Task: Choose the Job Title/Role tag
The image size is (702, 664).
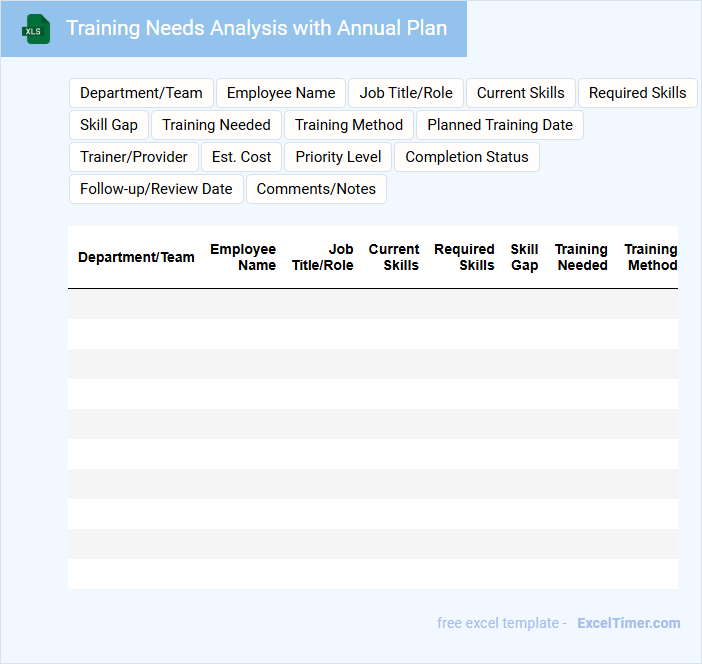Action: point(406,93)
